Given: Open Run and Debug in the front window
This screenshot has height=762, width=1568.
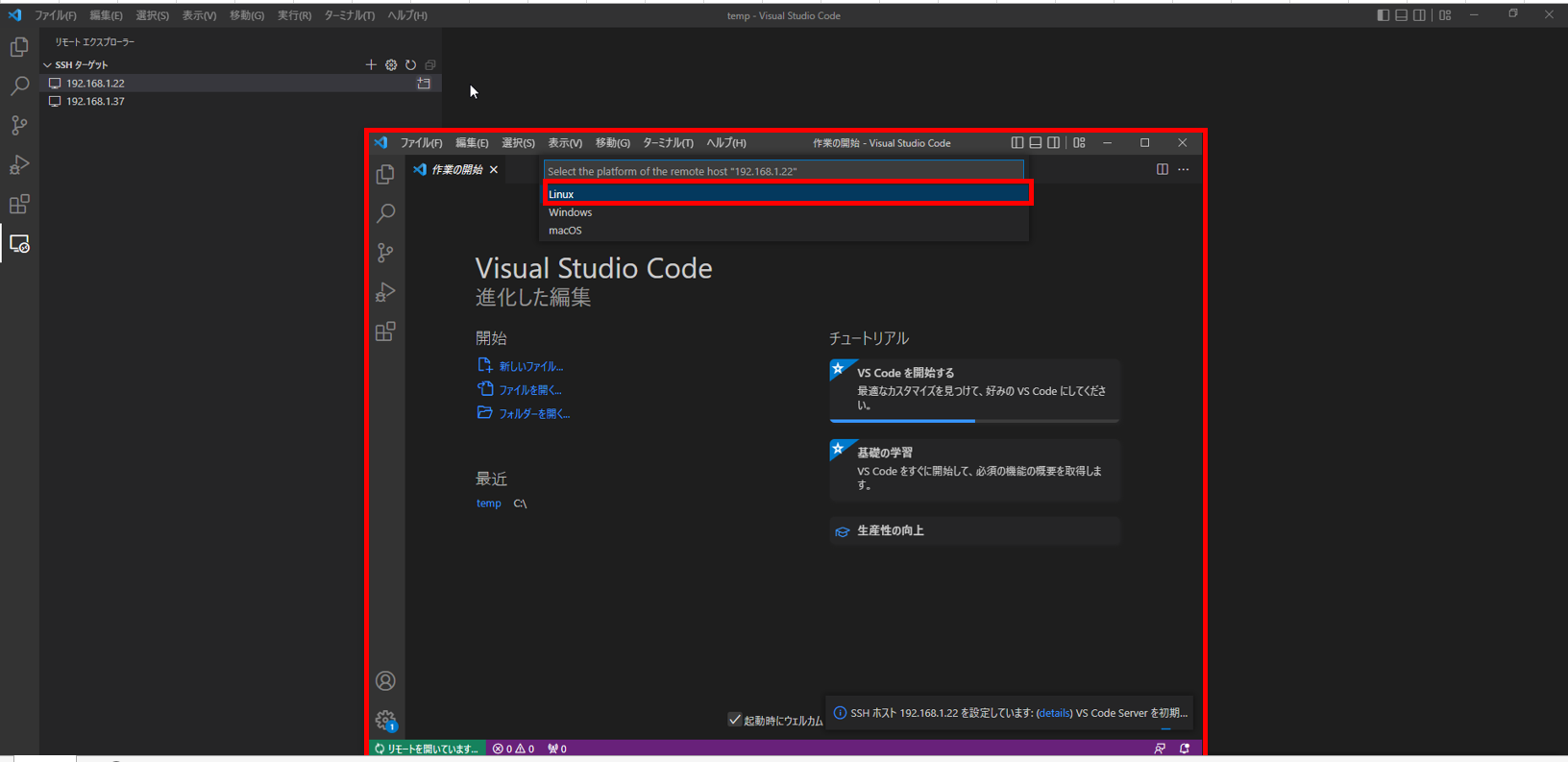Looking at the screenshot, I should click(x=385, y=292).
